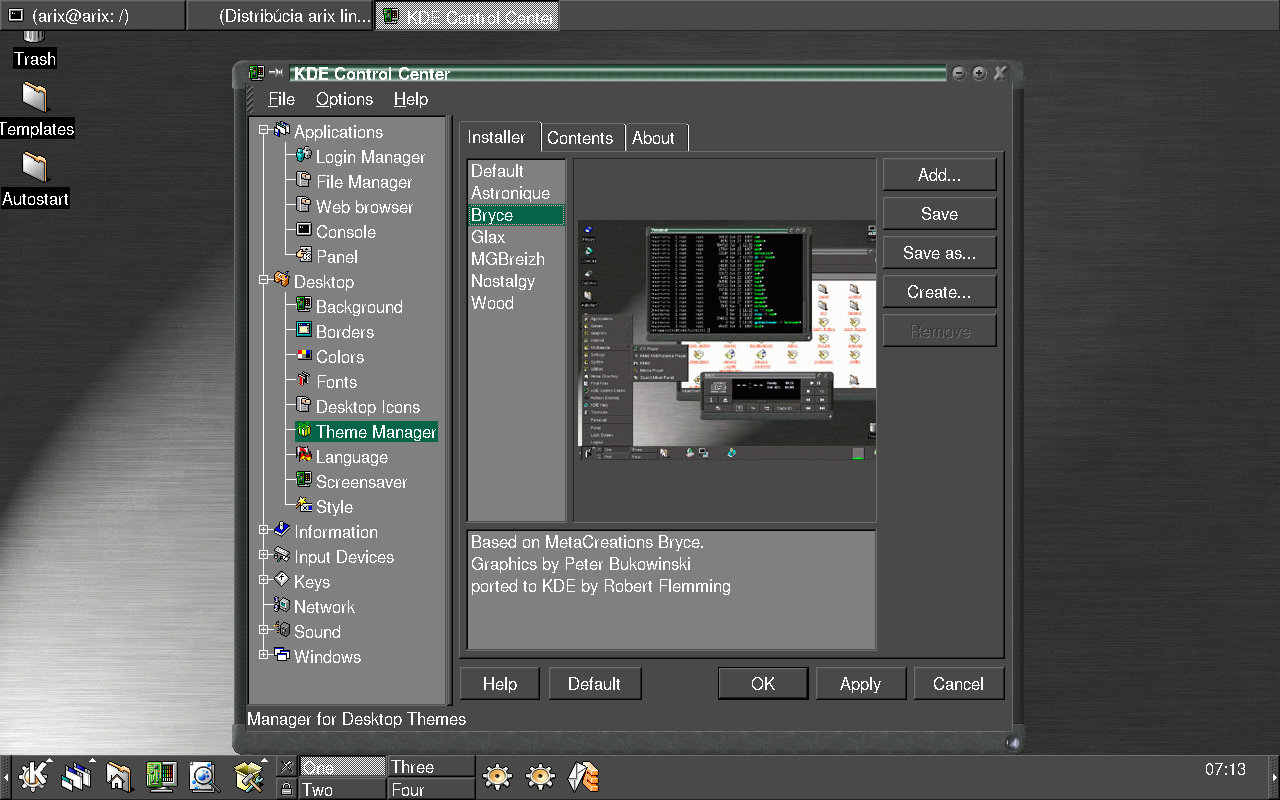The image size is (1280, 800).
Task: Click the File Manager module icon
Action: [304, 181]
